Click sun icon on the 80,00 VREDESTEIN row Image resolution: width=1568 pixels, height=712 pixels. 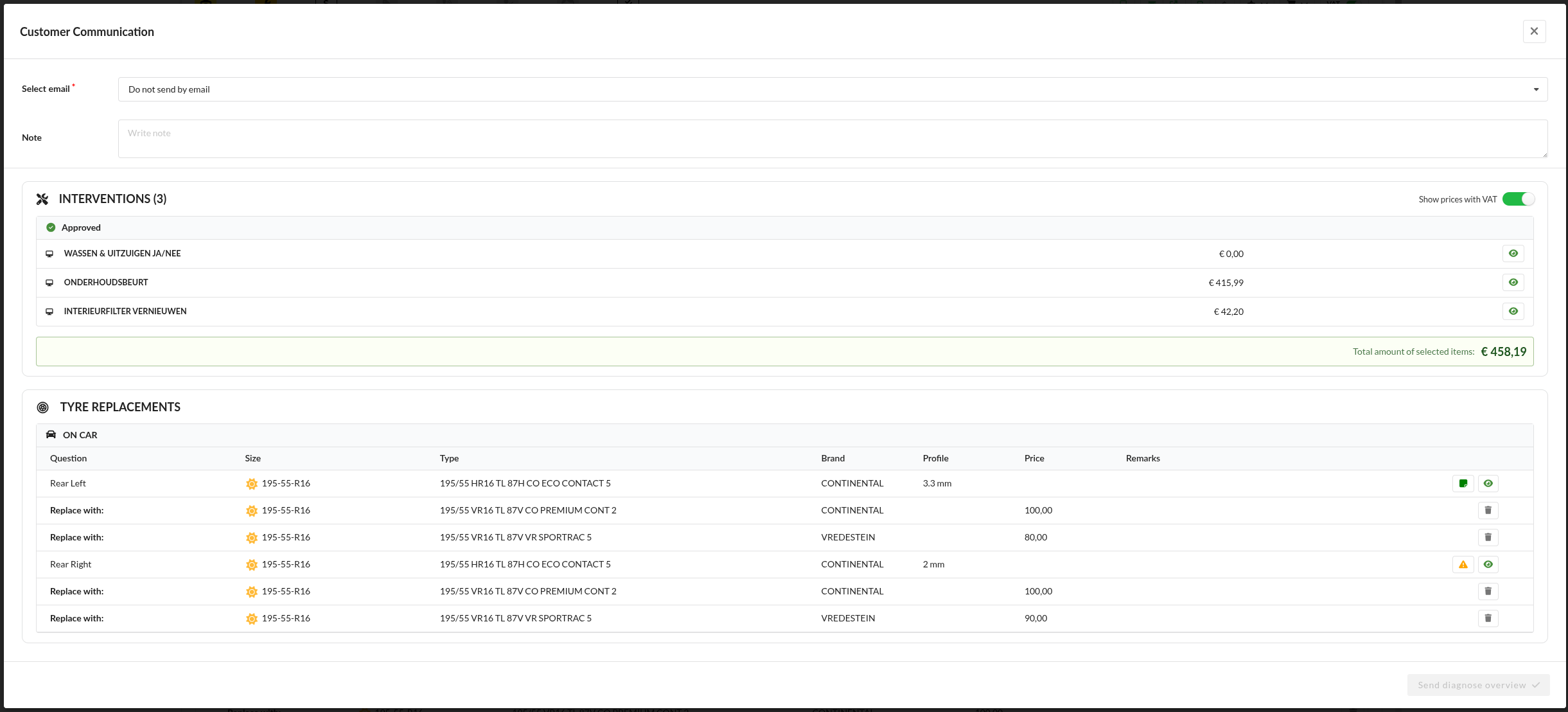point(252,538)
